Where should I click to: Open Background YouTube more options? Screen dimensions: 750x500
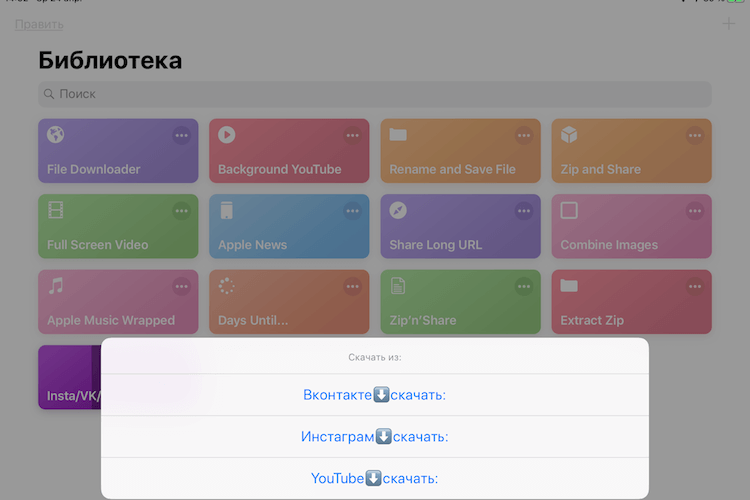tap(353, 135)
